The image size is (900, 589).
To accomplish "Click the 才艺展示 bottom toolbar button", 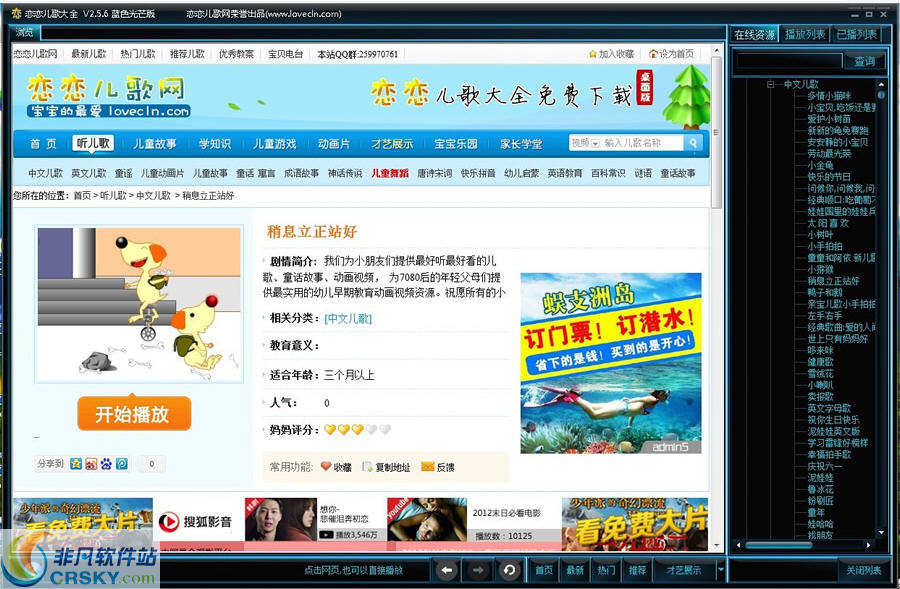I will pos(683,570).
